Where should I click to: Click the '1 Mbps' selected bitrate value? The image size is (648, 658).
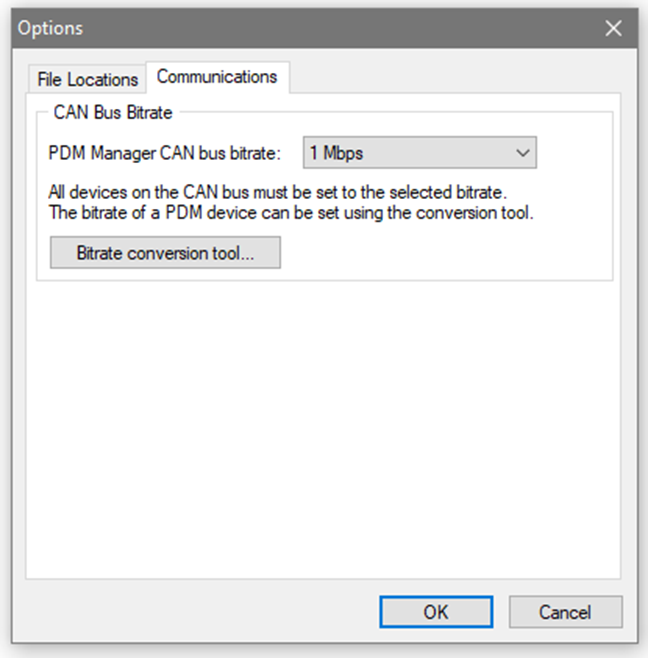coord(336,153)
